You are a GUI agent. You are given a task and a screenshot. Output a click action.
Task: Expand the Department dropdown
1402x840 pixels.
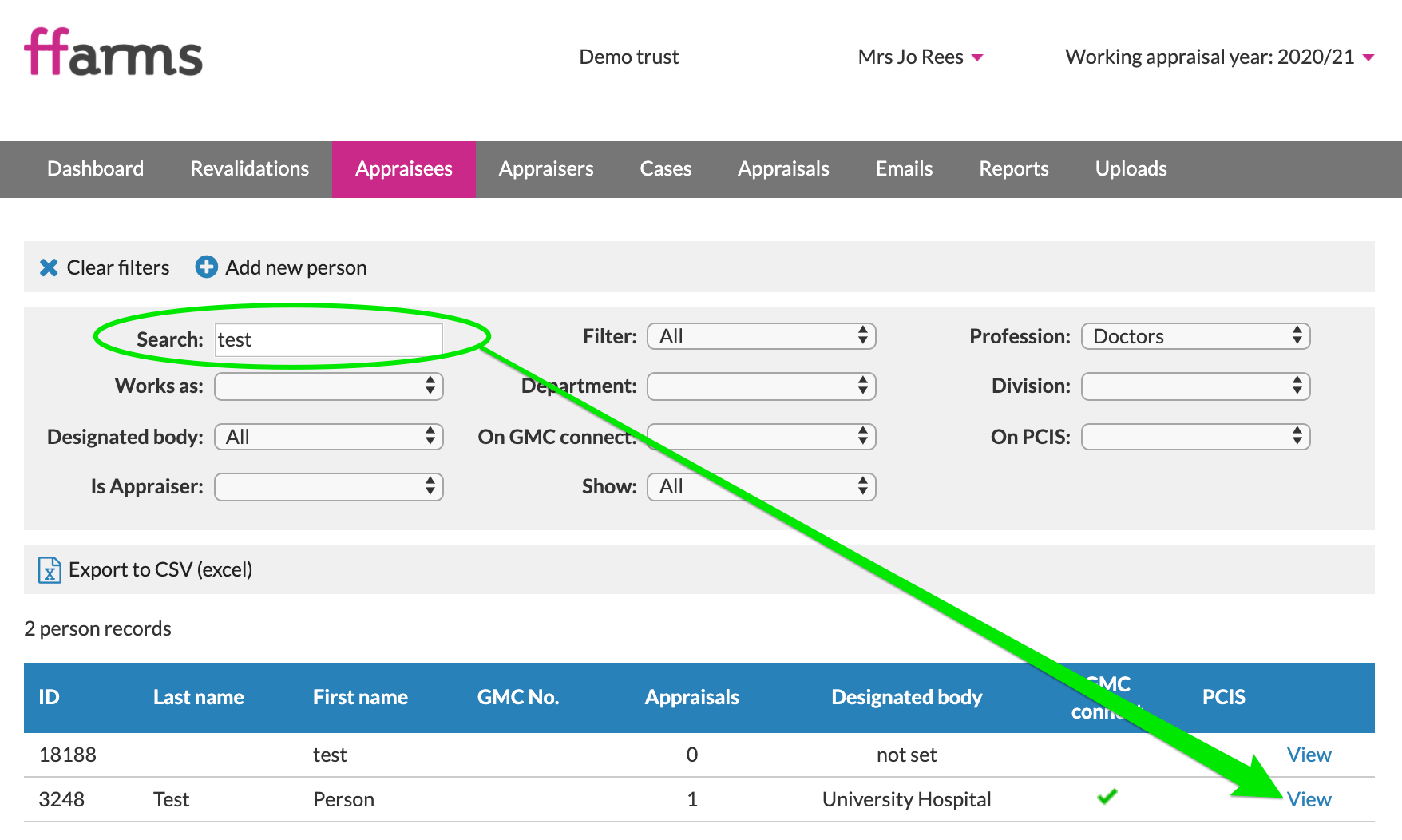761,386
